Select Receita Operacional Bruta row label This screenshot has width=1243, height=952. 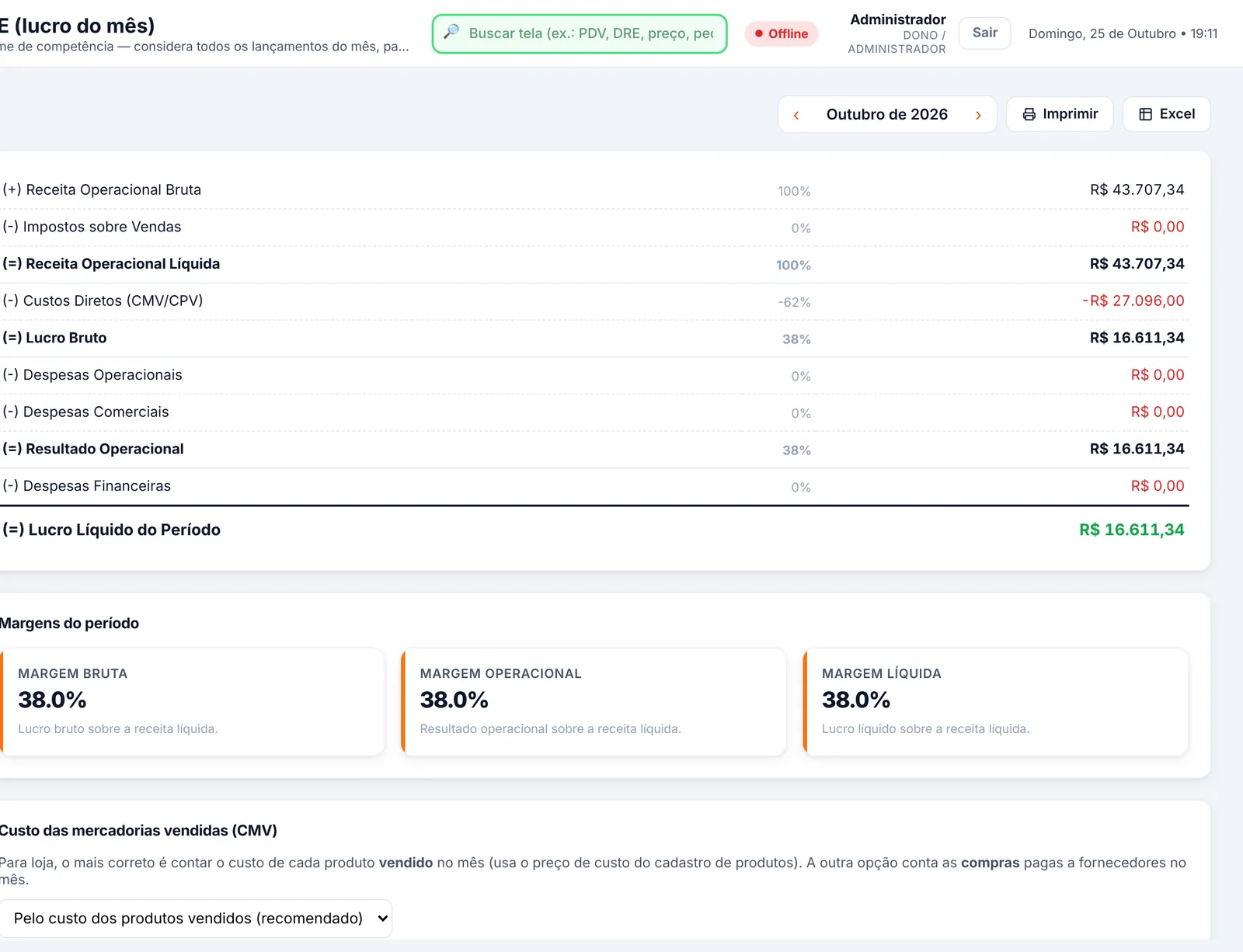102,189
